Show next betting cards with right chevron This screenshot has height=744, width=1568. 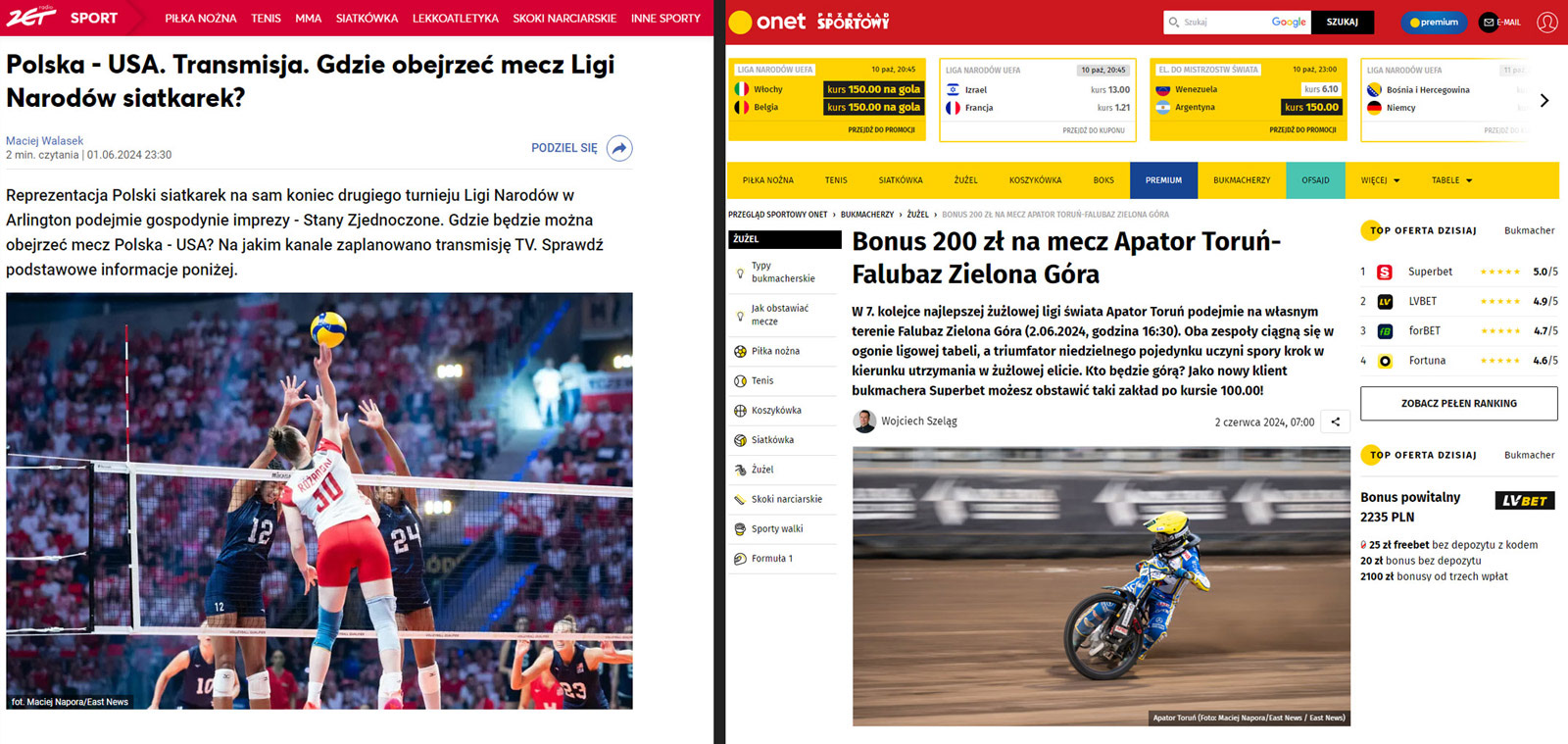[x=1544, y=100]
